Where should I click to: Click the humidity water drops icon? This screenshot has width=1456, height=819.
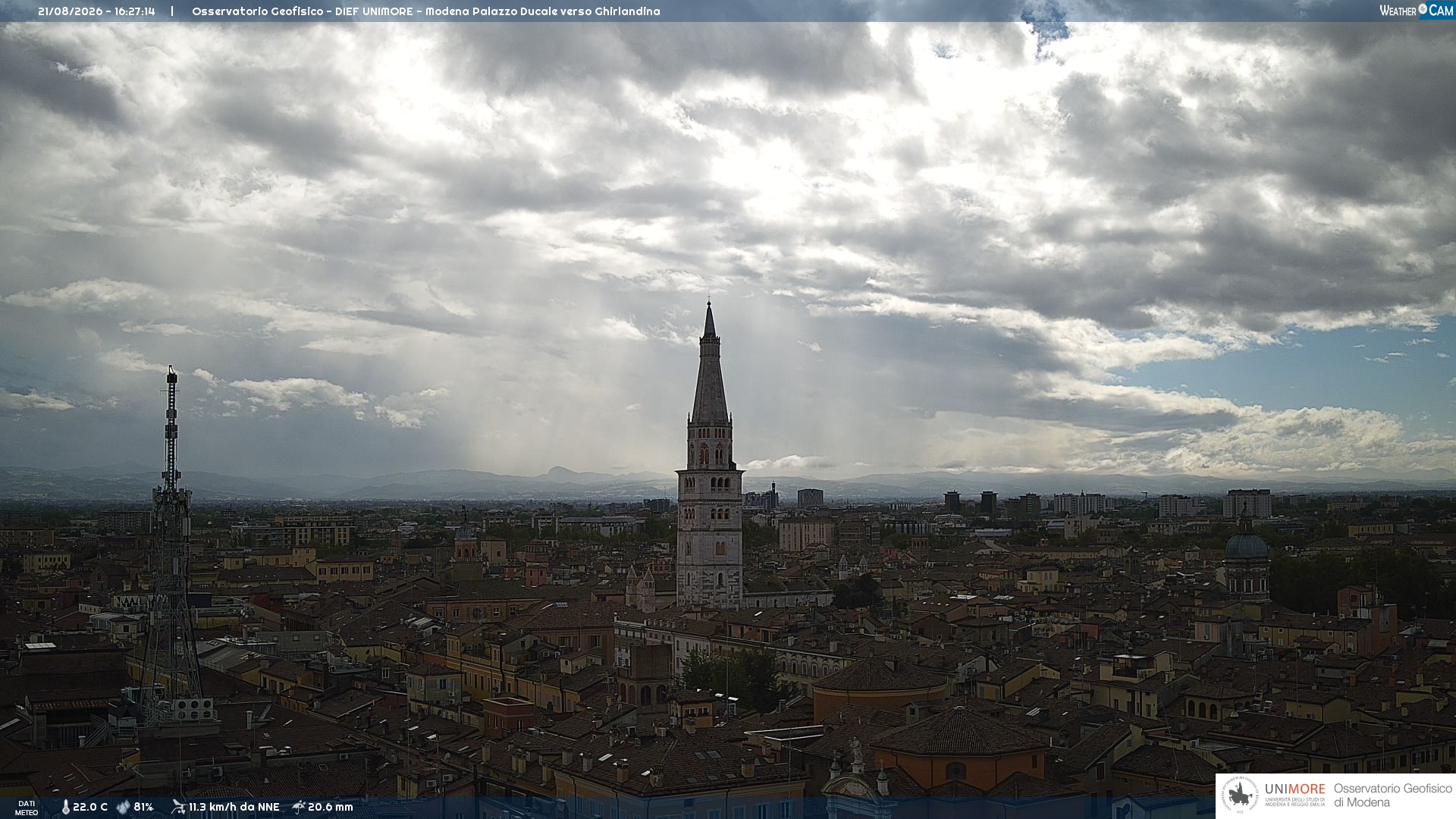[124, 807]
